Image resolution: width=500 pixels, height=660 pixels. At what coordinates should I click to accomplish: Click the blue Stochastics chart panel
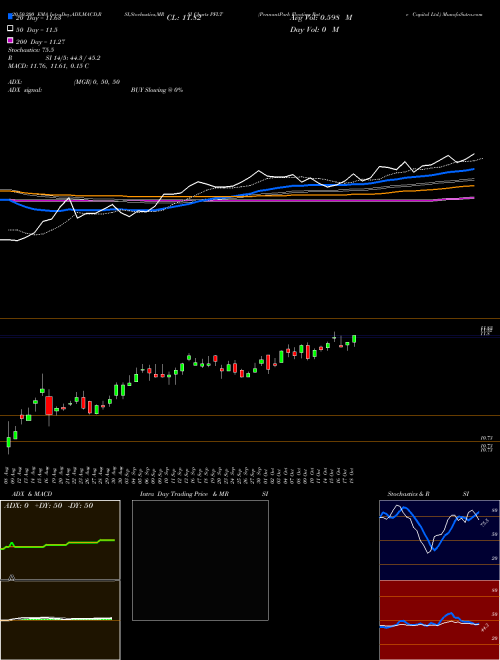439,540
